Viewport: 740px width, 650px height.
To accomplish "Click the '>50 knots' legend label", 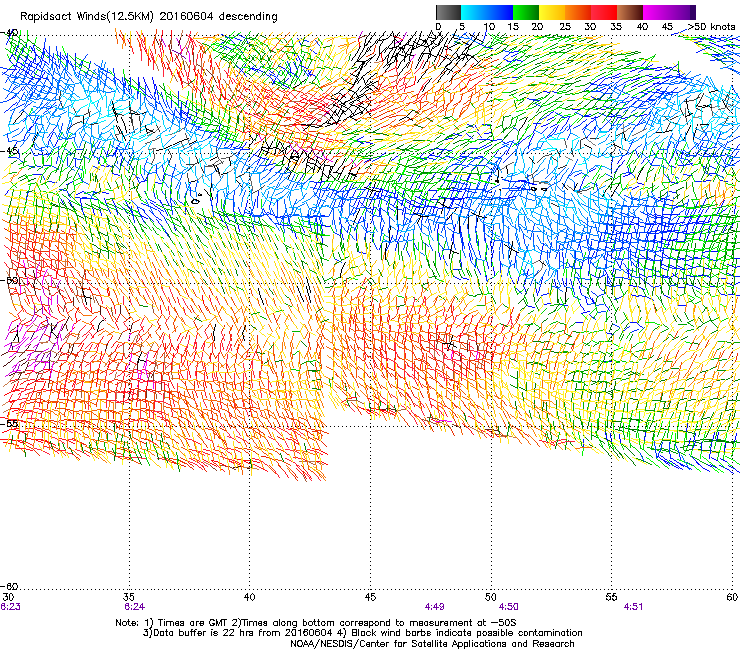I will click(711, 27).
